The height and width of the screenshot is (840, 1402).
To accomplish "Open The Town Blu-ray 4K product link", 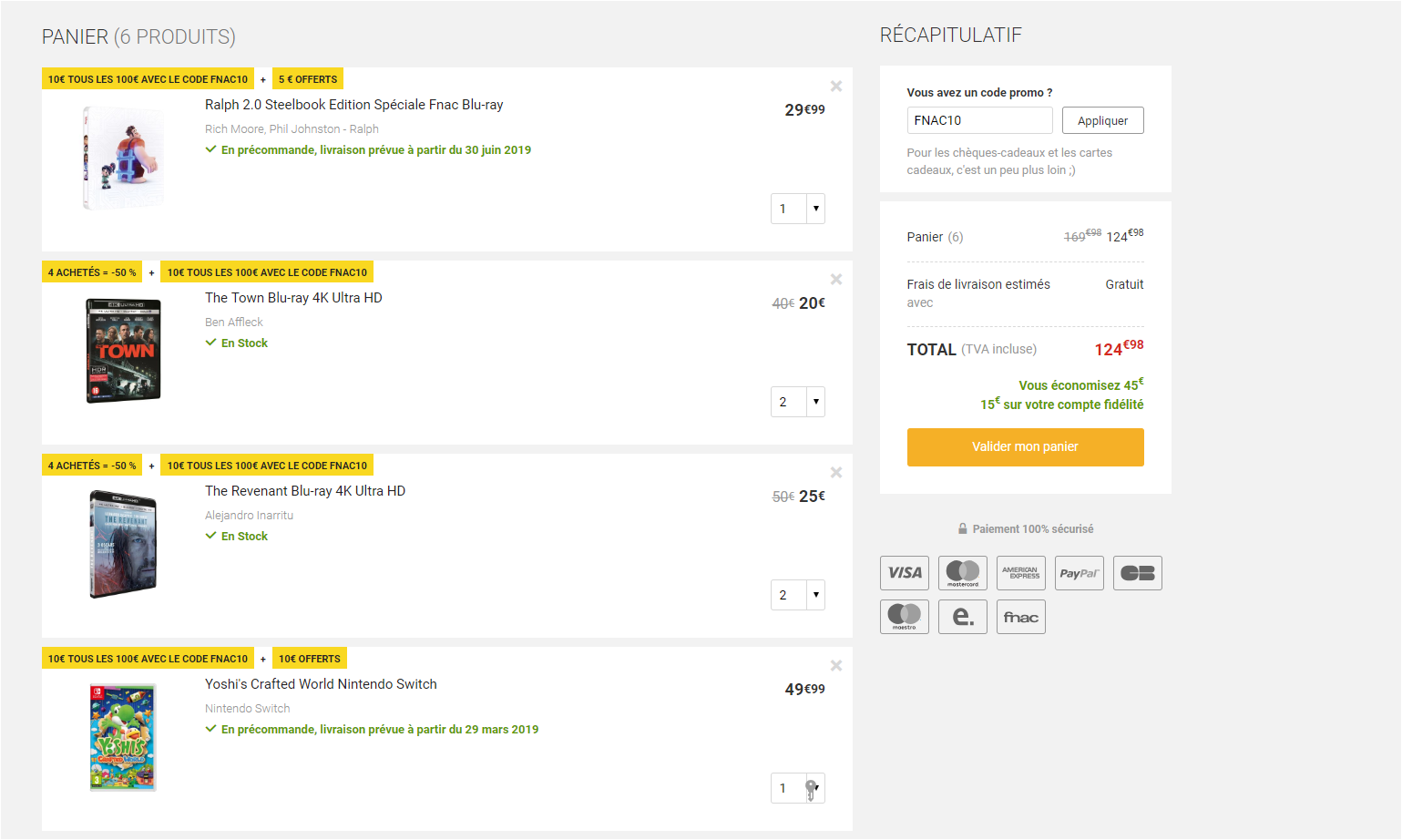I will point(293,298).
